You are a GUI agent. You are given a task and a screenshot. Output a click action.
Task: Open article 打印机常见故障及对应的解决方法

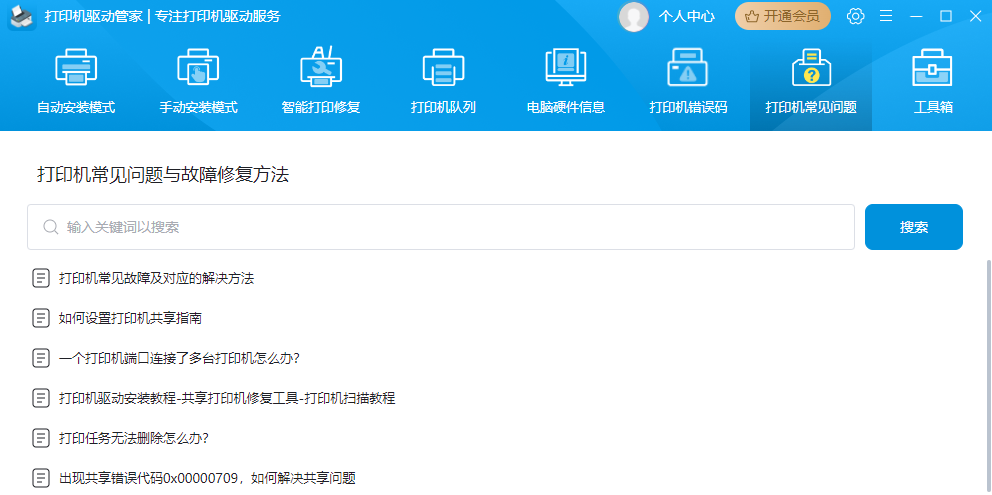point(156,278)
